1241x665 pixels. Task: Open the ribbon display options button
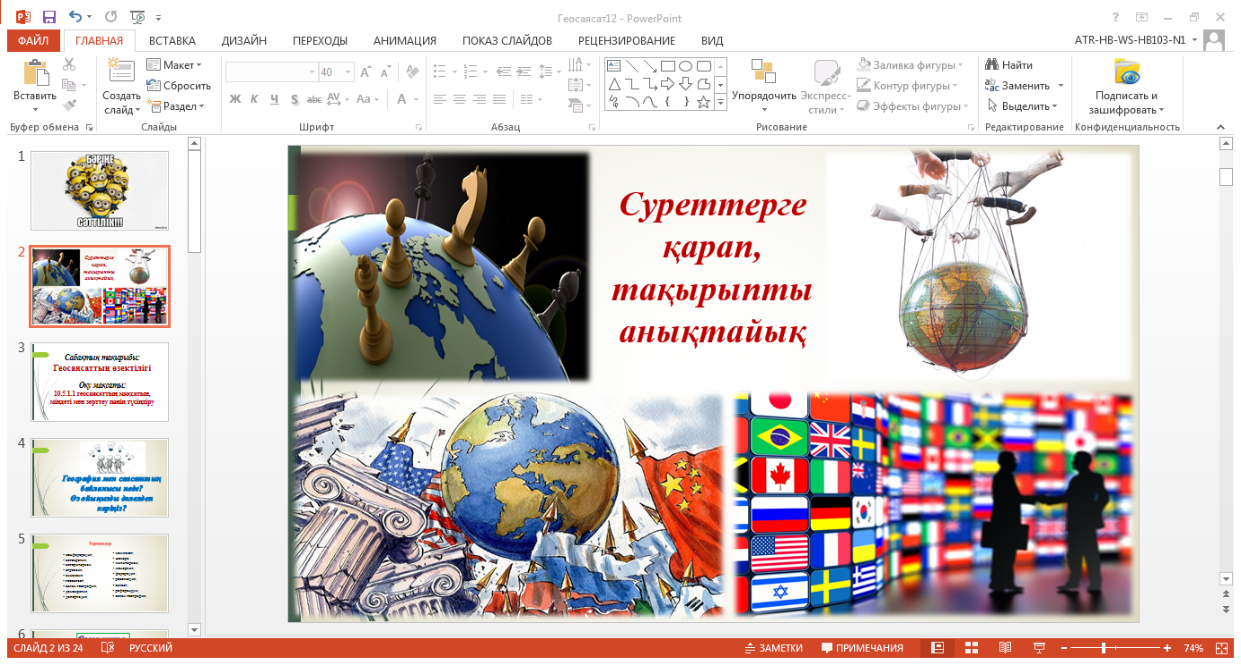[x=1142, y=17]
